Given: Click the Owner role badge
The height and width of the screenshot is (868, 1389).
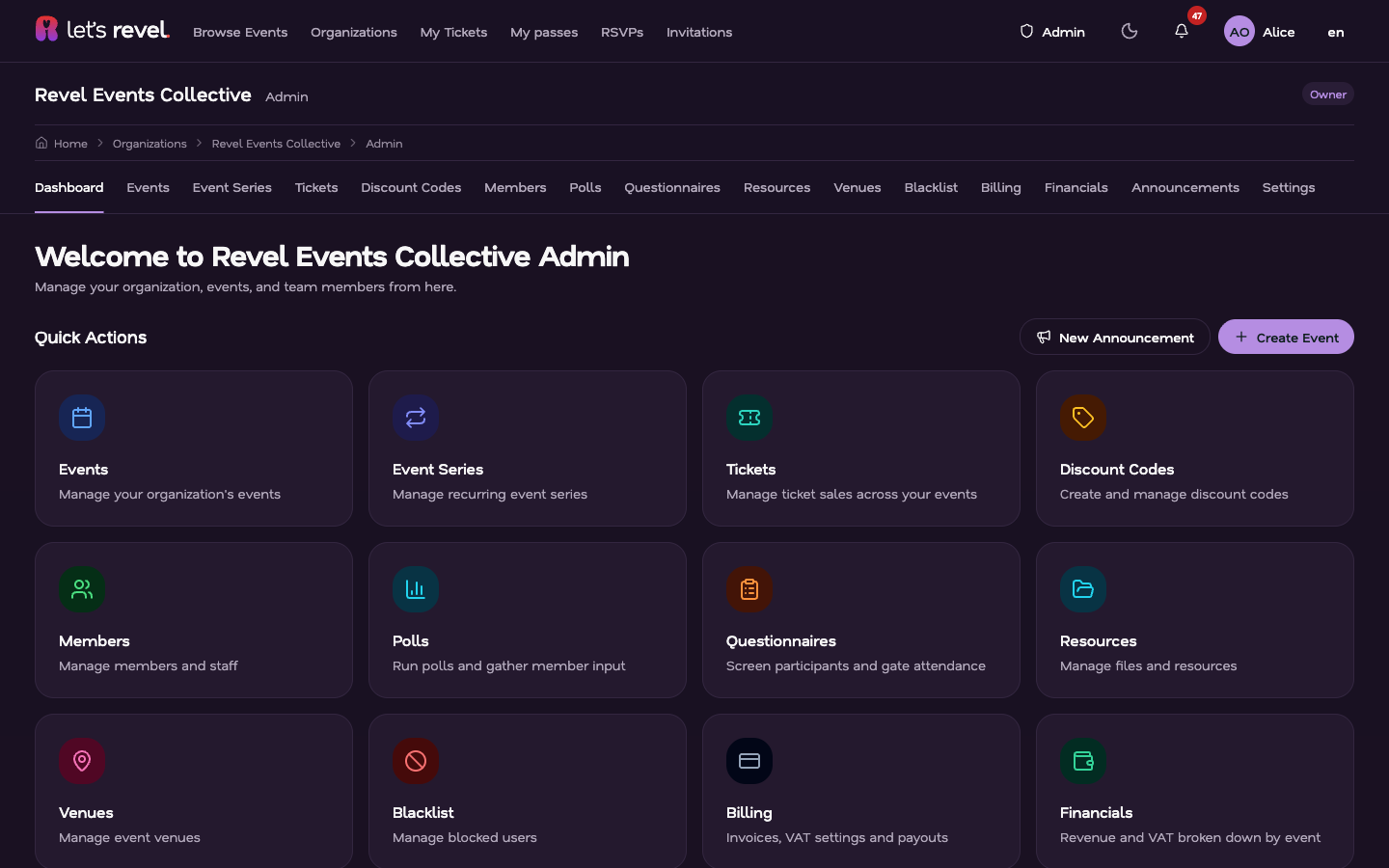Looking at the screenshot, I should tap(1328, 94).
